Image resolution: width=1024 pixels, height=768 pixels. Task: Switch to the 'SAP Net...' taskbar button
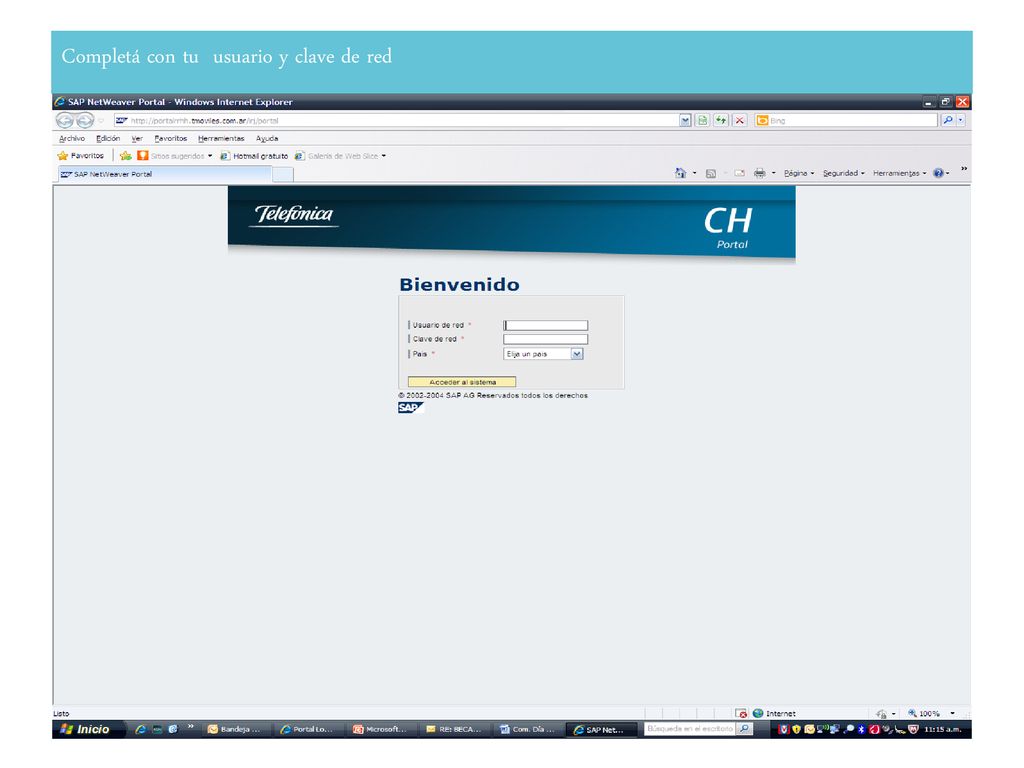click(601, 729)
